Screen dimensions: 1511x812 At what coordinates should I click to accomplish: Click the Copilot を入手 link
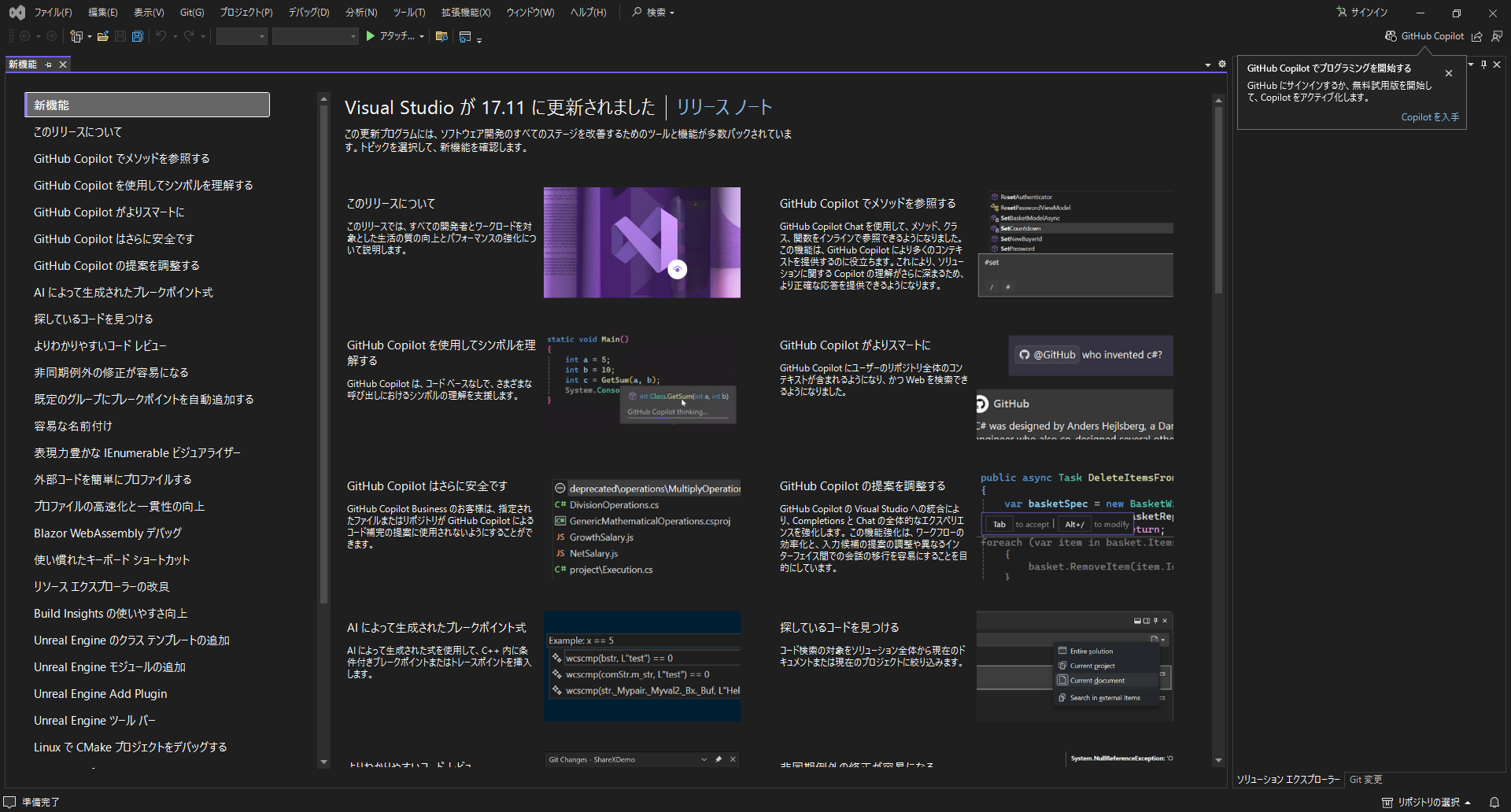(1429, 116)
